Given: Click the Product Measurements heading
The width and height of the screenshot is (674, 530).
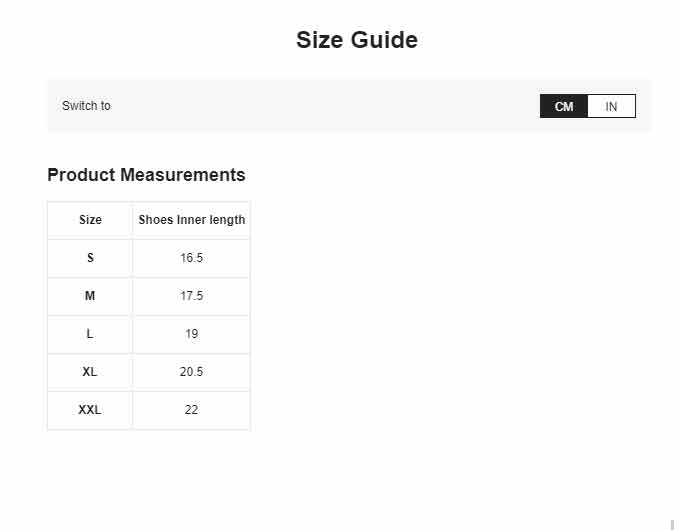Looking at the screenshot, I should coord(146,175).
